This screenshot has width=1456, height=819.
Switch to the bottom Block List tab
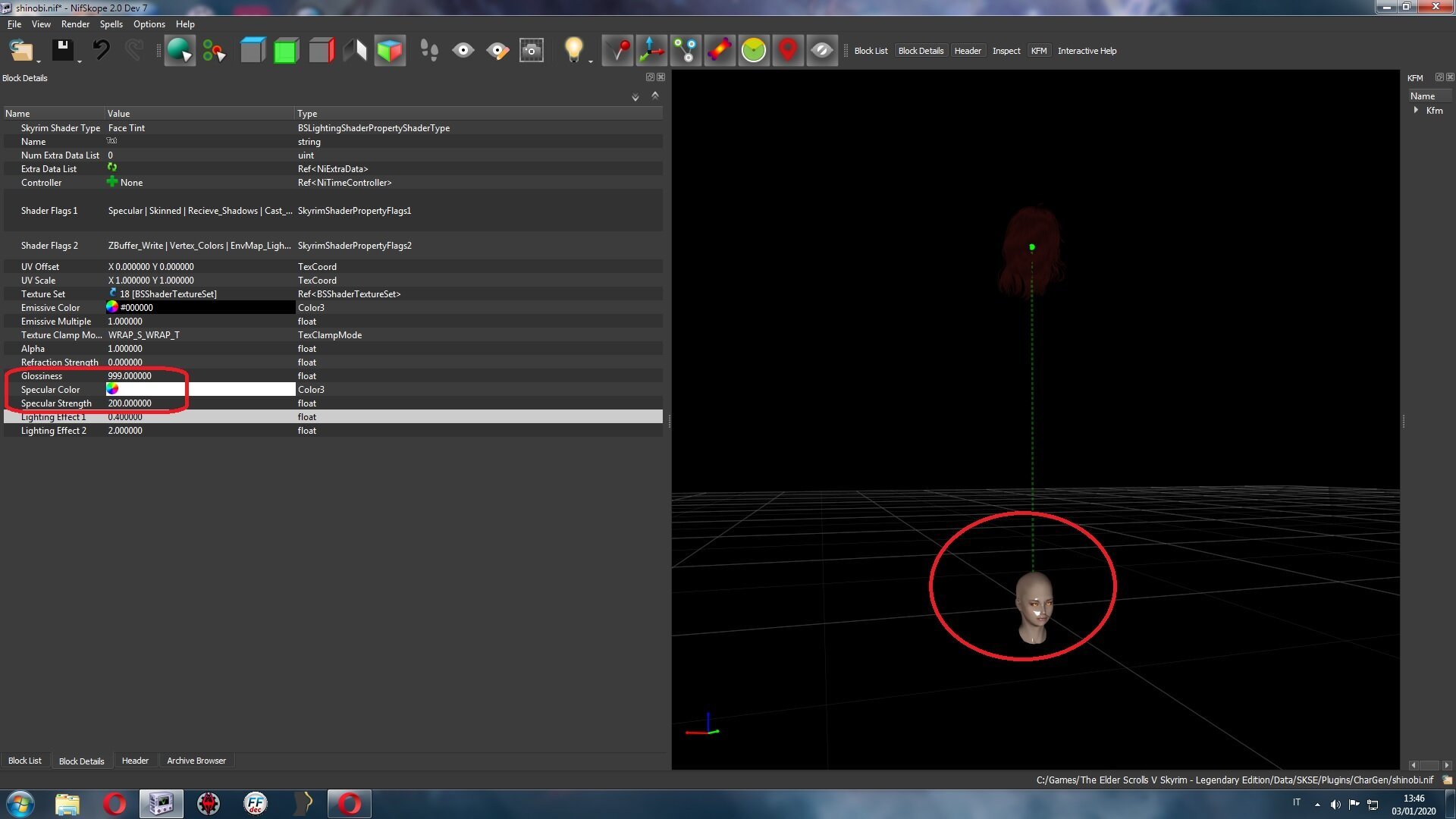tap(25, 761)
